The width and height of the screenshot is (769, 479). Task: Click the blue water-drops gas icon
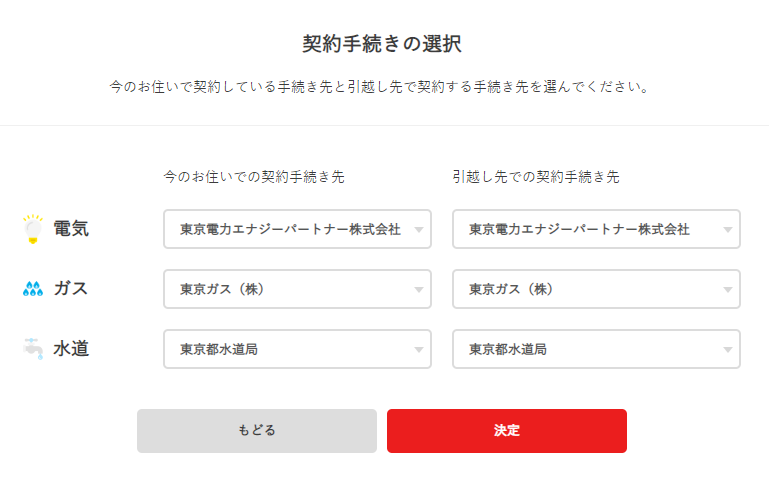pos(33,289)
